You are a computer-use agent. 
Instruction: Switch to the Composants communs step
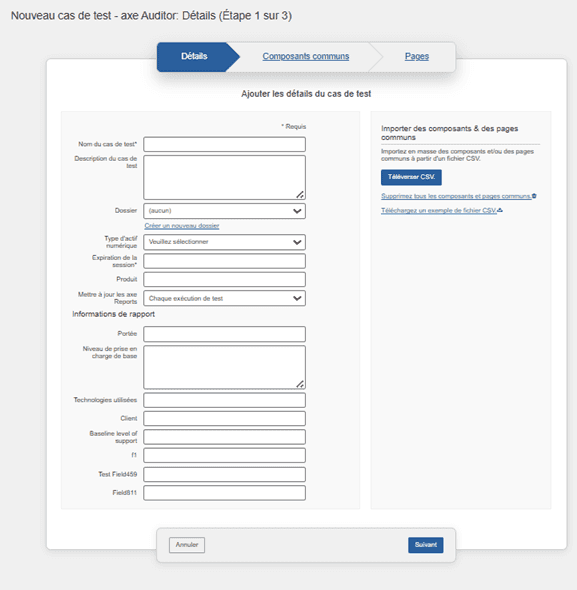pos(306,56)
